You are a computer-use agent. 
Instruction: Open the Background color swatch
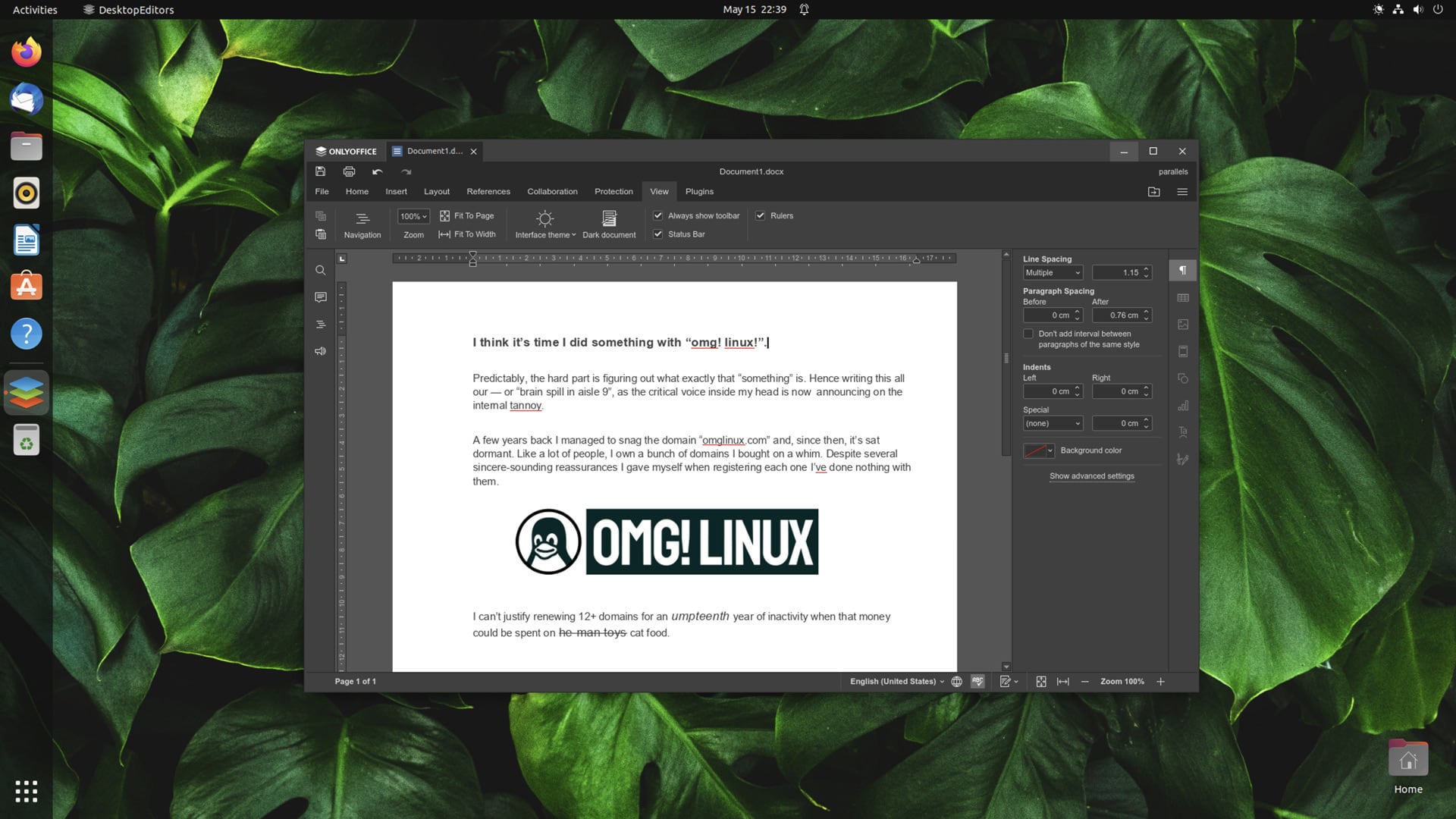pos(1039,450)
